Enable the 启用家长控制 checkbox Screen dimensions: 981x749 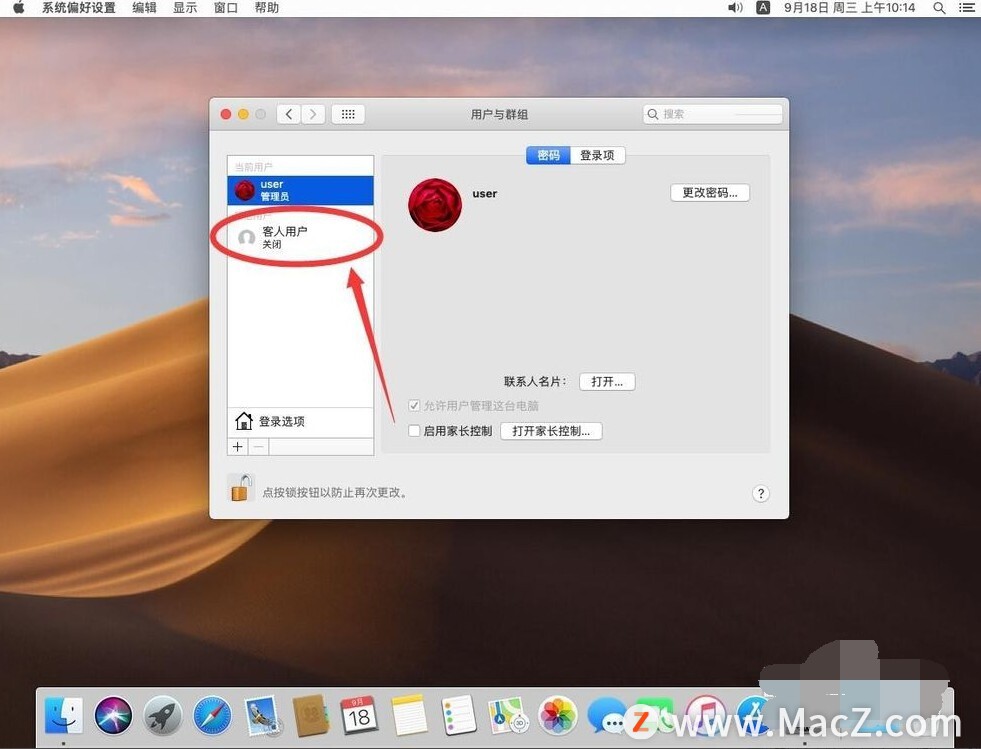point(414,431)
